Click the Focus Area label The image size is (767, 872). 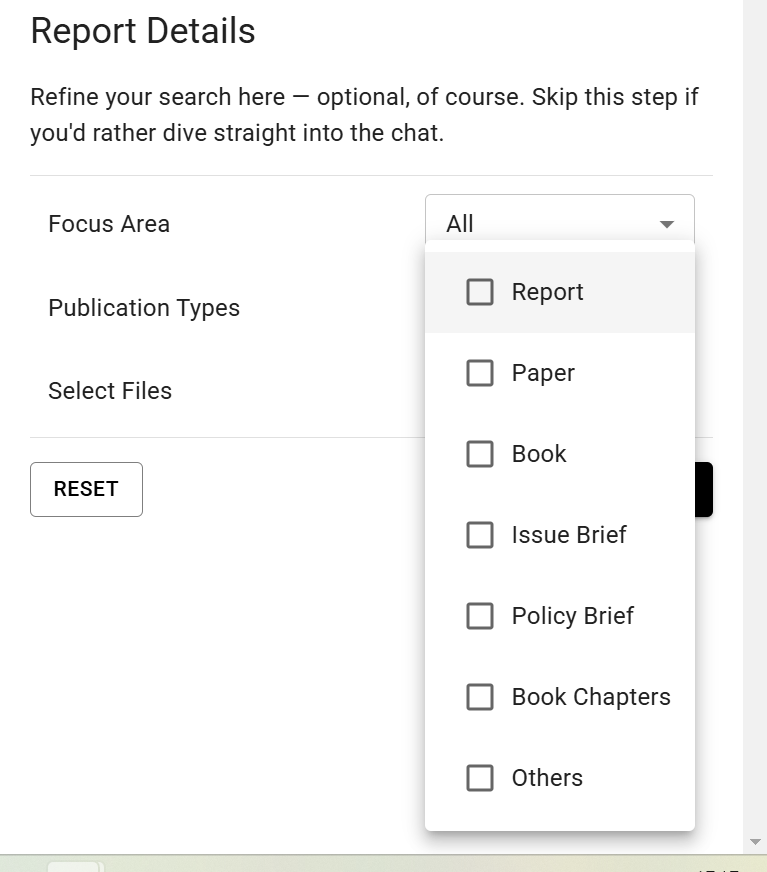click(109, 224)
